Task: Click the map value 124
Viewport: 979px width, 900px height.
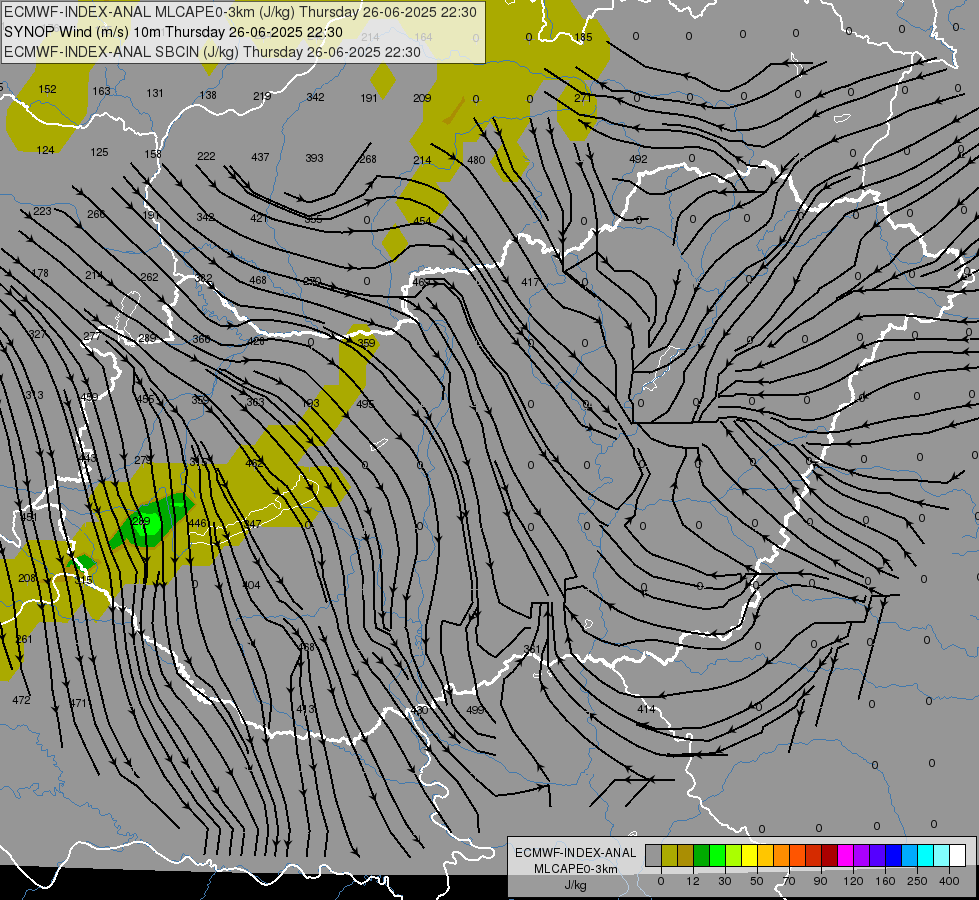Action: coord(46,150)
